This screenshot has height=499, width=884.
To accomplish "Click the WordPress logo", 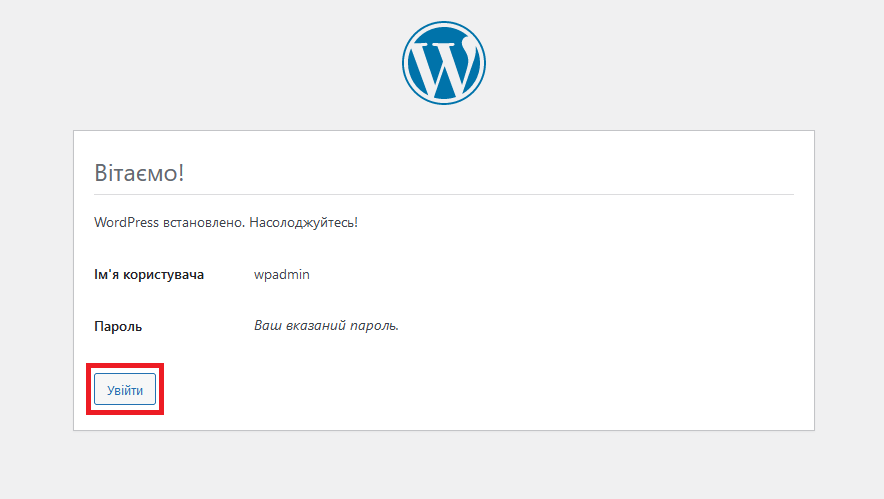I will pos(443,61).
